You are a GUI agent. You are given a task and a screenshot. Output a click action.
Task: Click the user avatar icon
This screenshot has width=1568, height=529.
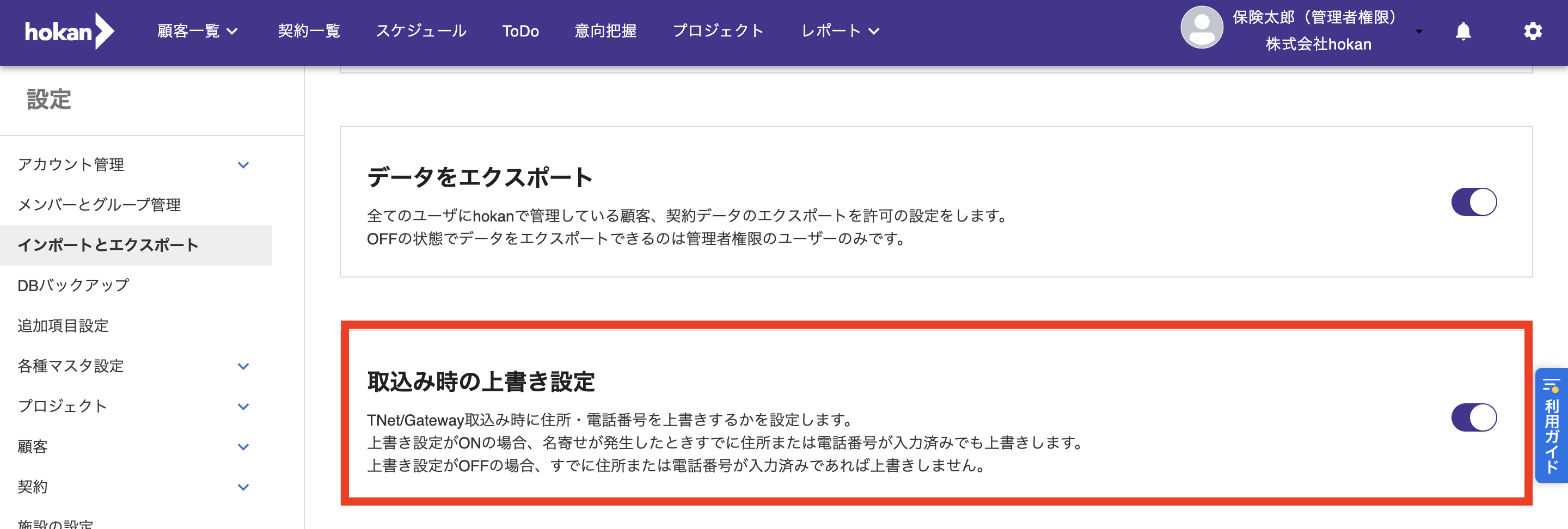1201,28
